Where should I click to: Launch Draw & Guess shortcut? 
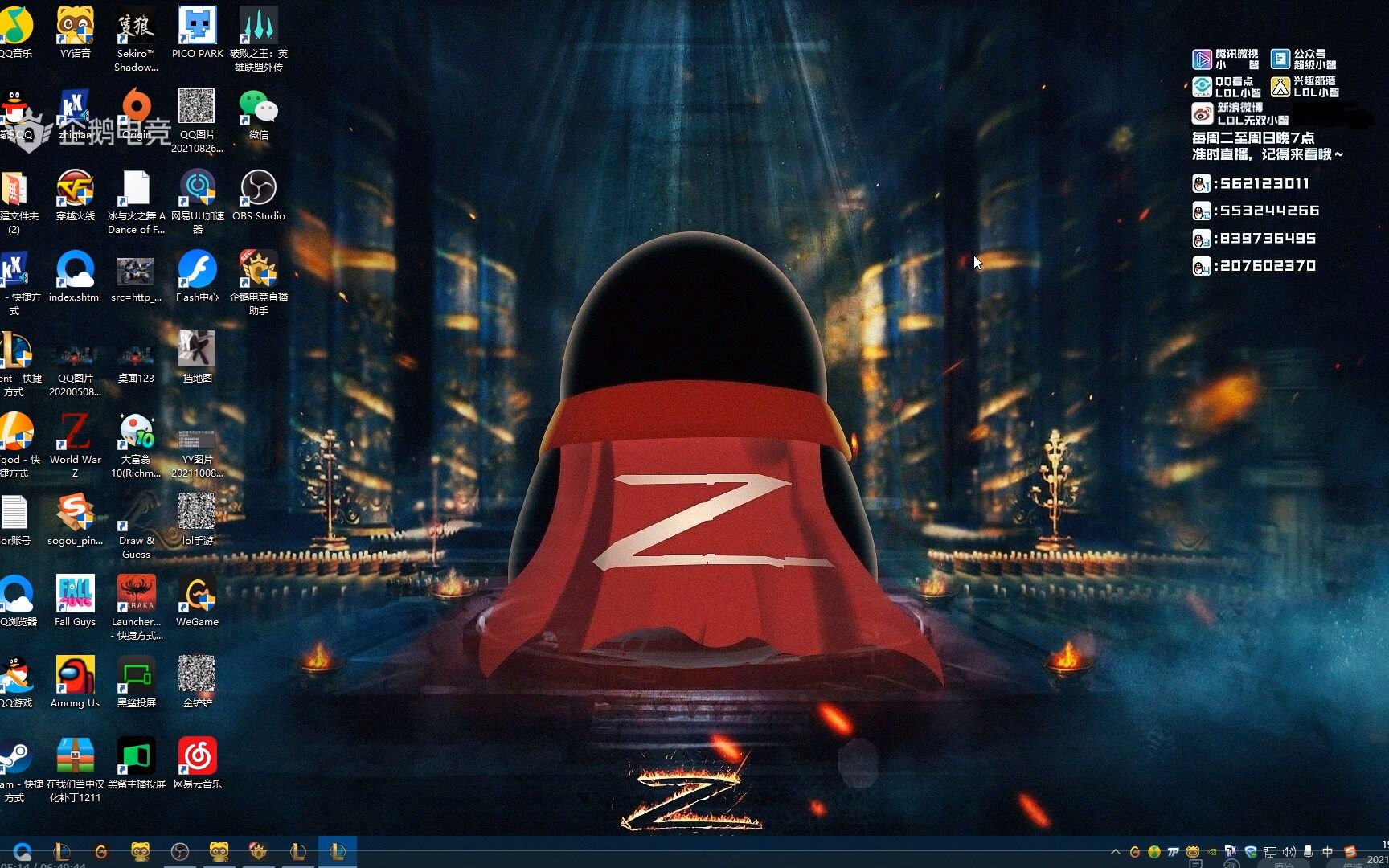[136, 526]
